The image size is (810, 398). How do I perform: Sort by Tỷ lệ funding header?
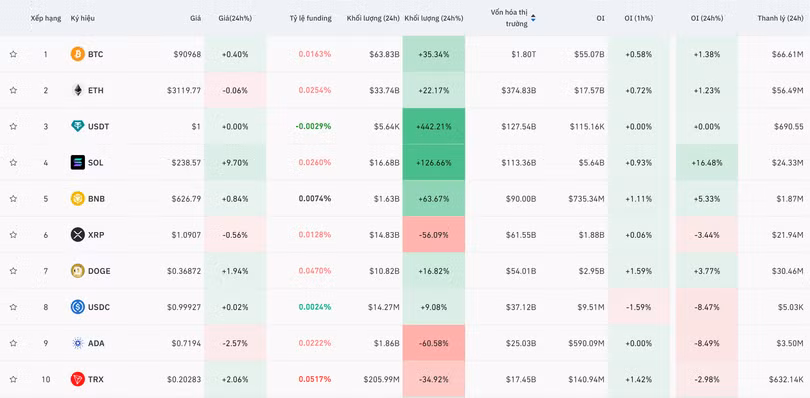coord(310,18)
